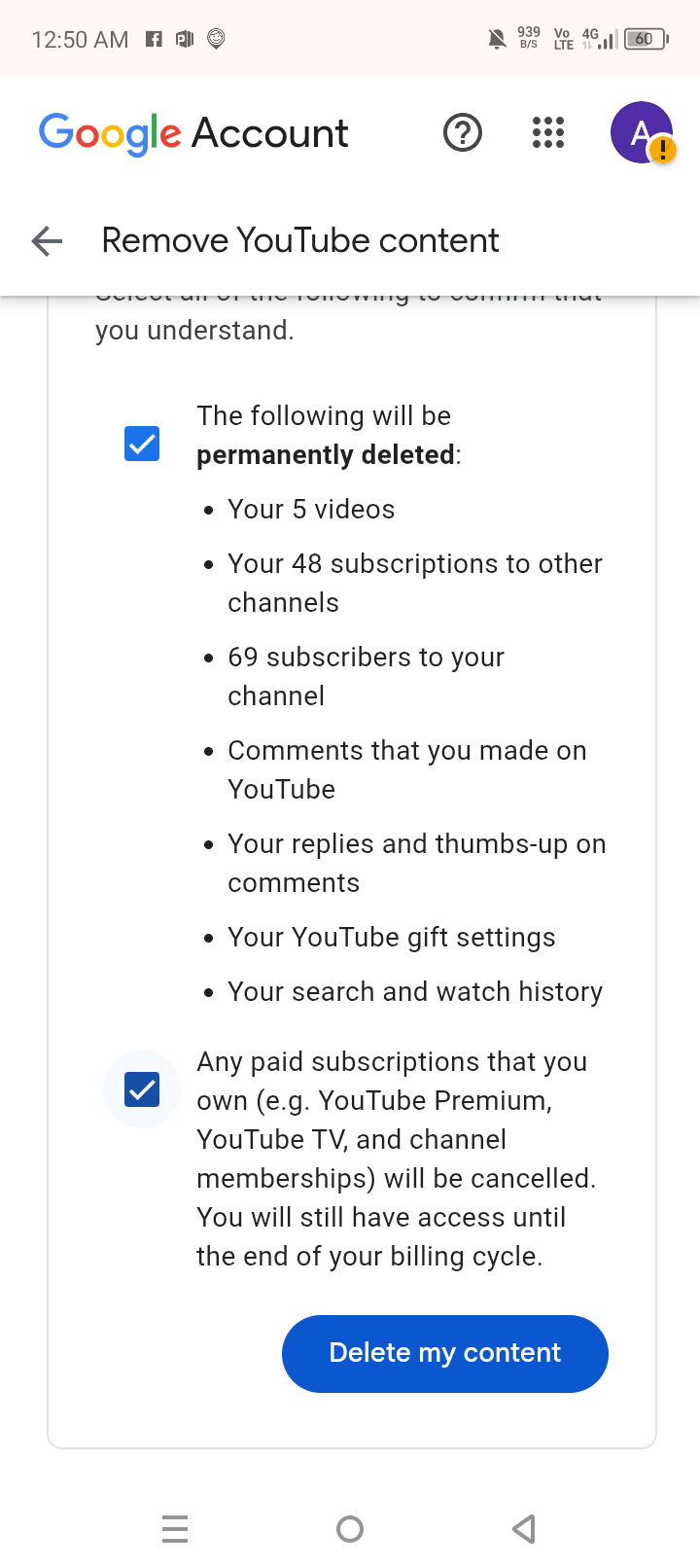700x1568 pixels.
Task: Tap the Google Account logo
Action: click(193, 133)
